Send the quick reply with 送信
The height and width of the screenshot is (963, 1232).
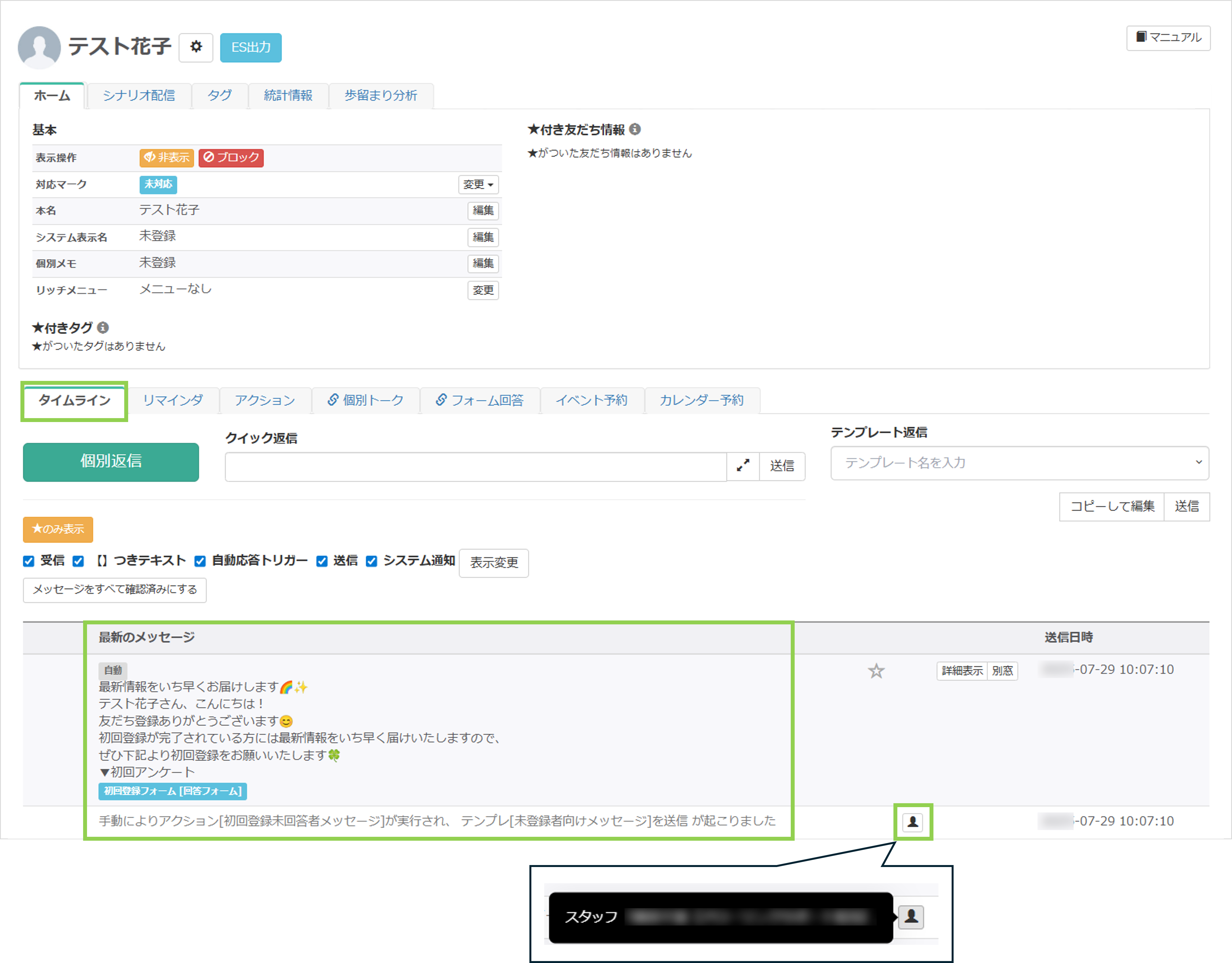tap(782, 466)
